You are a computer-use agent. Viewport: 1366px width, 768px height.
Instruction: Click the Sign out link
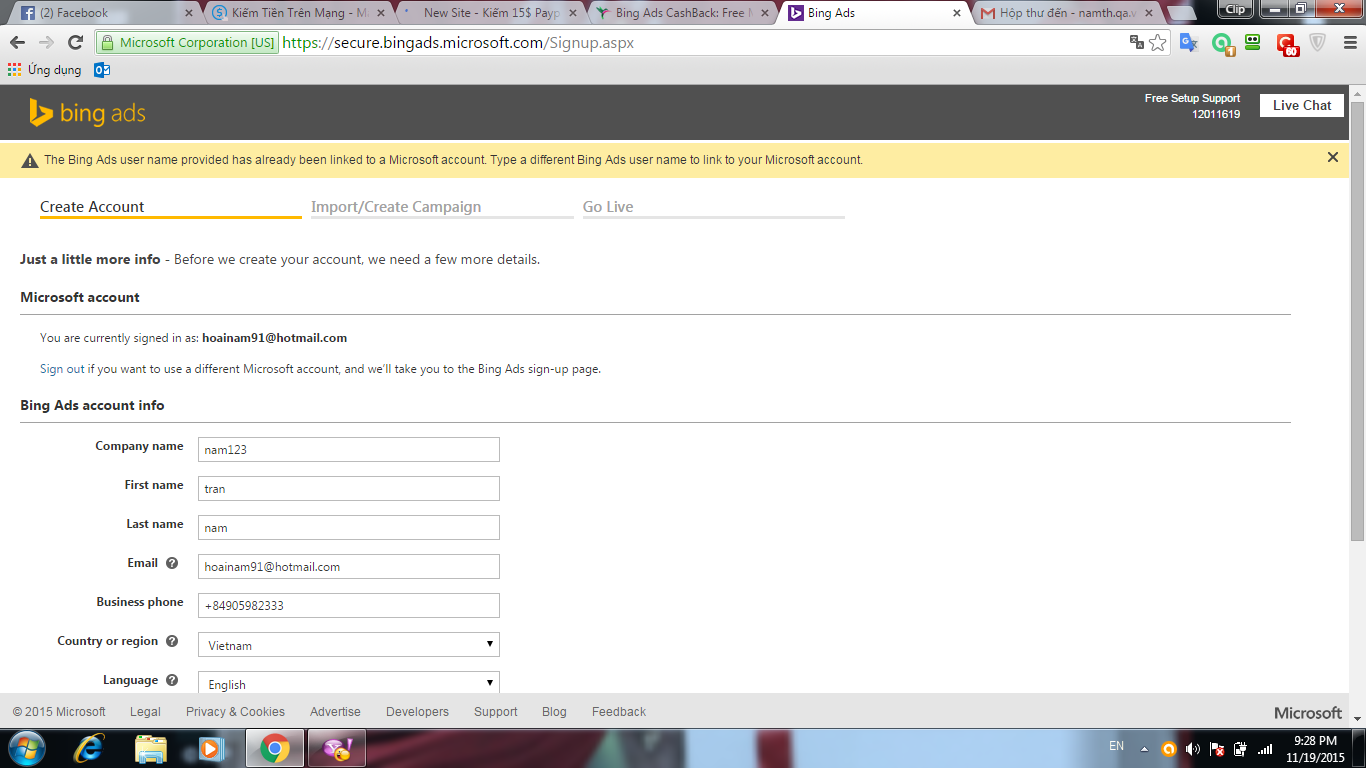point(62,369)
